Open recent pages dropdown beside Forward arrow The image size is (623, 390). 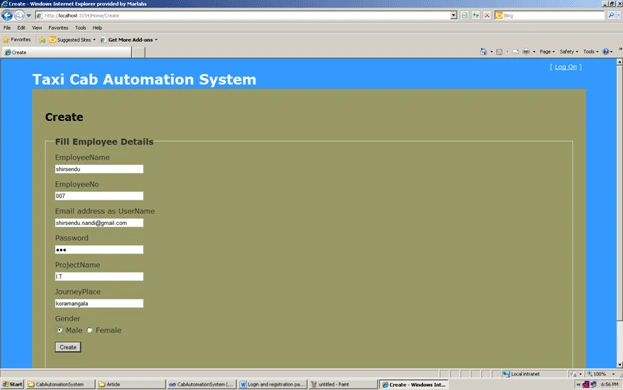(29, 16)
